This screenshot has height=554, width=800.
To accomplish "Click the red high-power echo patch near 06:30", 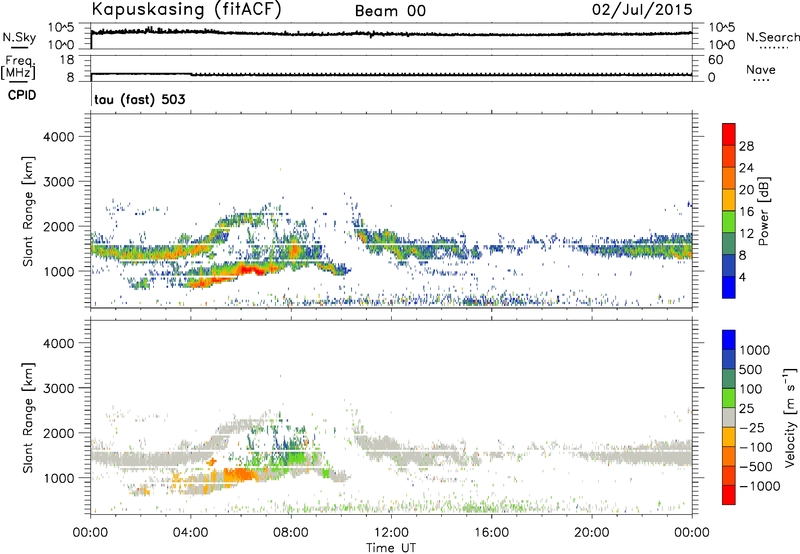I will point(250,269).
